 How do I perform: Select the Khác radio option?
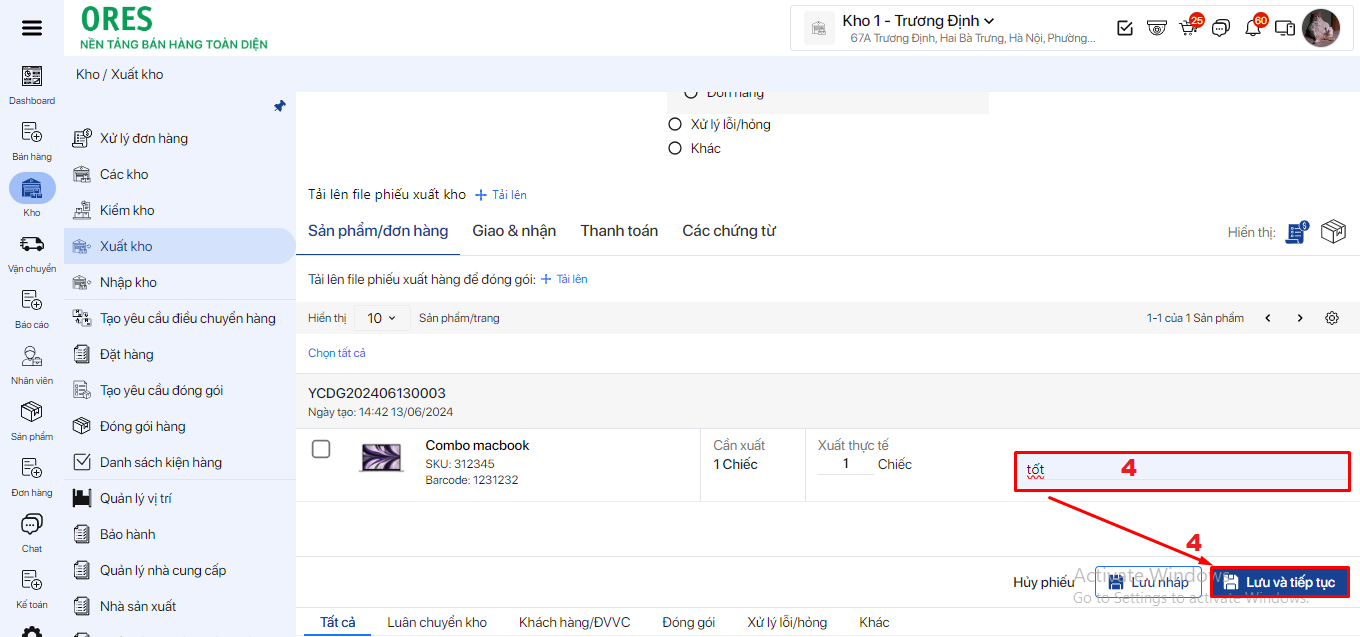tap(675, 149)
